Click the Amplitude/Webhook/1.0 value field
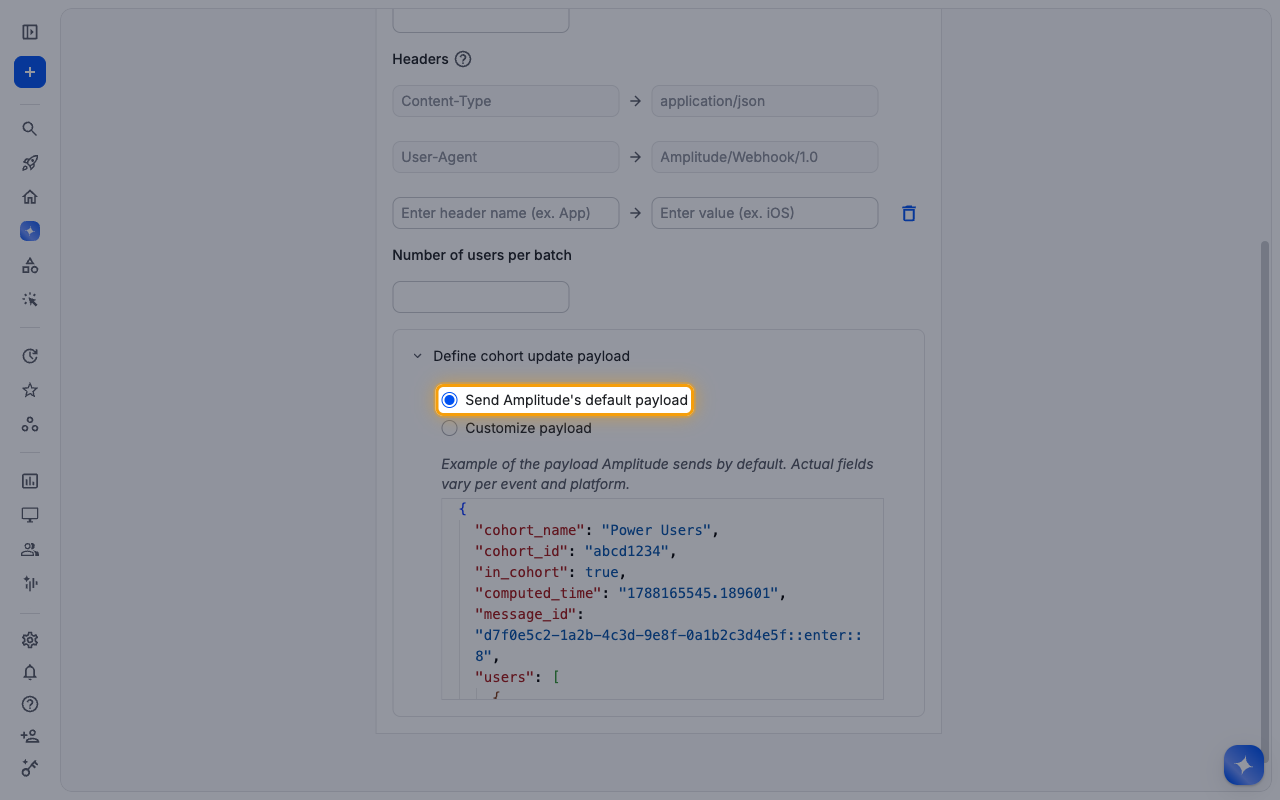Image resolution: width=1280 pixels, height=800 pixels. (x=765, y=157)
